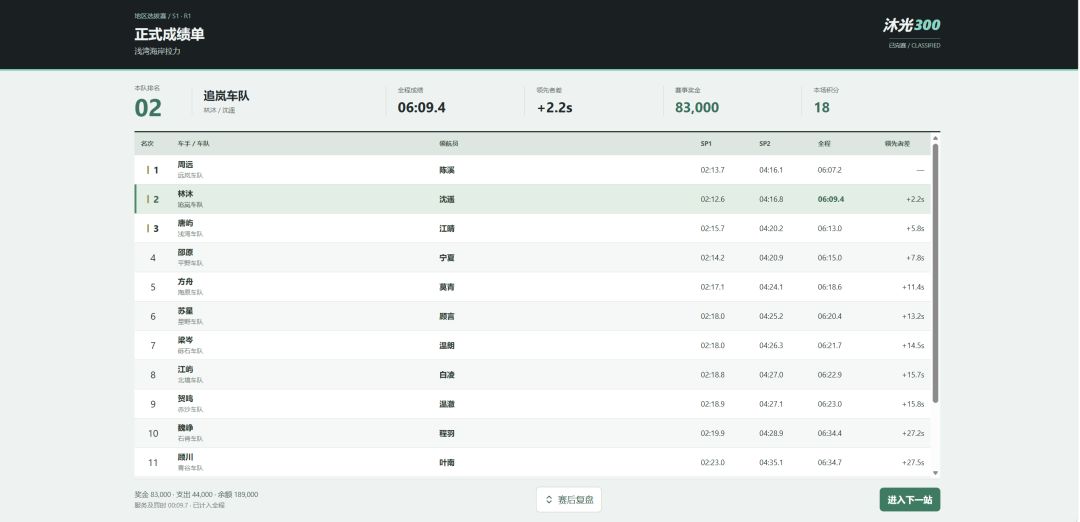The height and width of the screenshot is (522, 1080).
Task: Select driver 贺鸣 in row 9
Action: (185, 399)
